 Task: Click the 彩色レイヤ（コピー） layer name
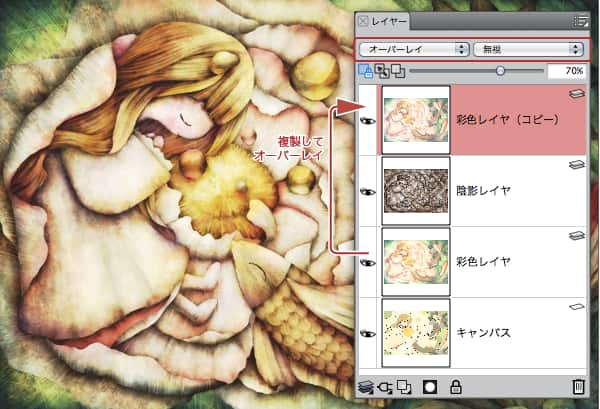click(507, 120)
